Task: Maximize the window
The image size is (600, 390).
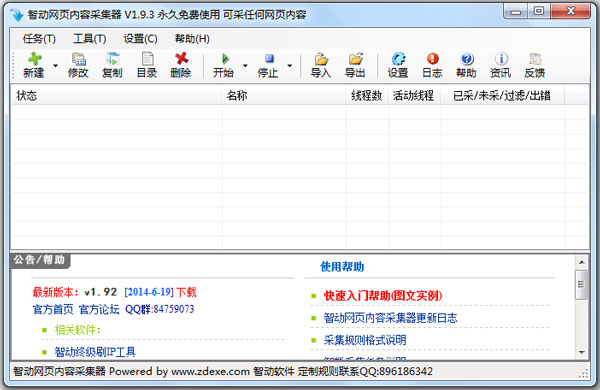Action: [539, 11]
